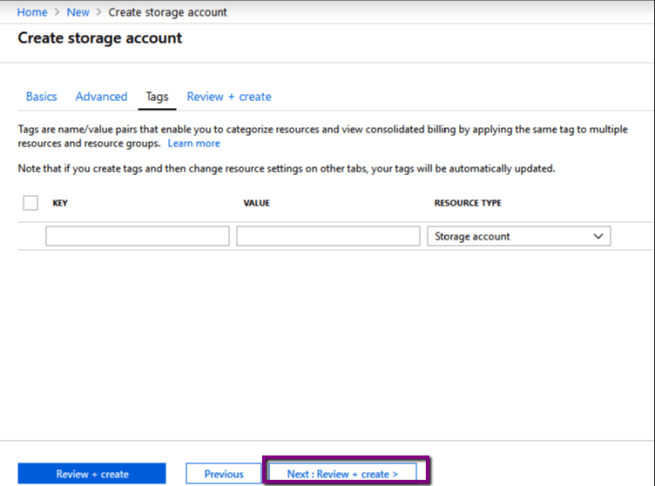Click into the tag VALUE text field
The height and width of the screenshot is (486, 655).
point(328,237)
